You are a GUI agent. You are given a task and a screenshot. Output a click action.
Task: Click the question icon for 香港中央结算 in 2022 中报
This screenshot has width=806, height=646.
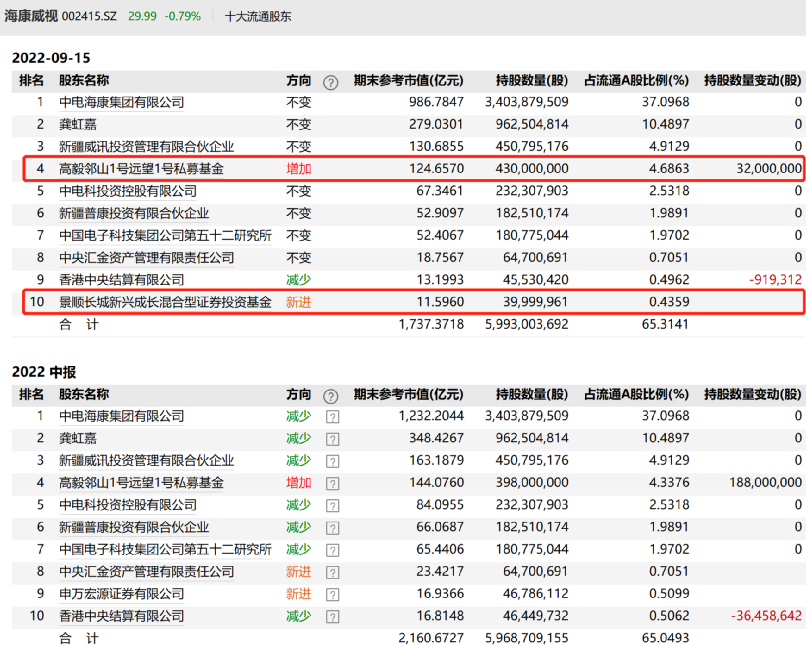(331, 616)
